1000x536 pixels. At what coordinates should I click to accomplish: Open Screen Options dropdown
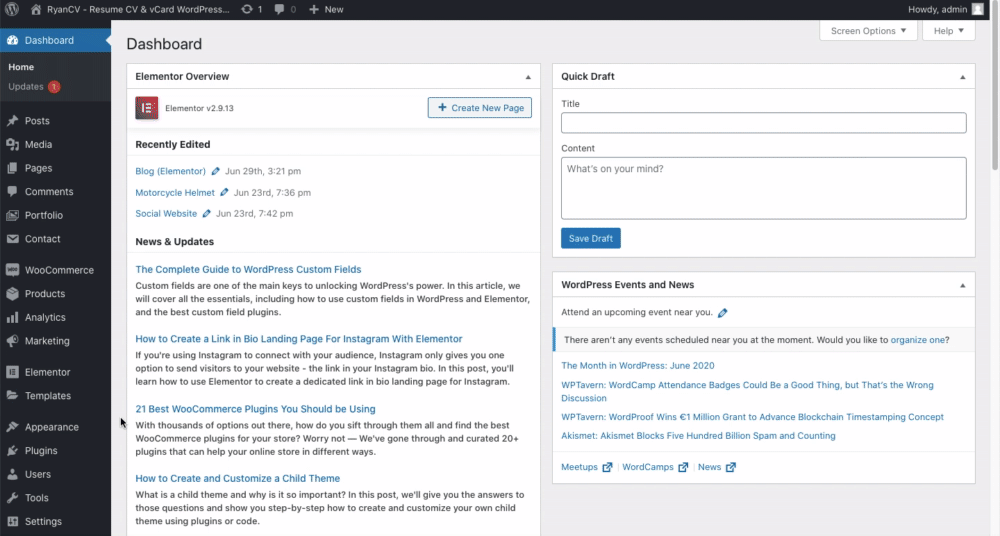(868, 31)
